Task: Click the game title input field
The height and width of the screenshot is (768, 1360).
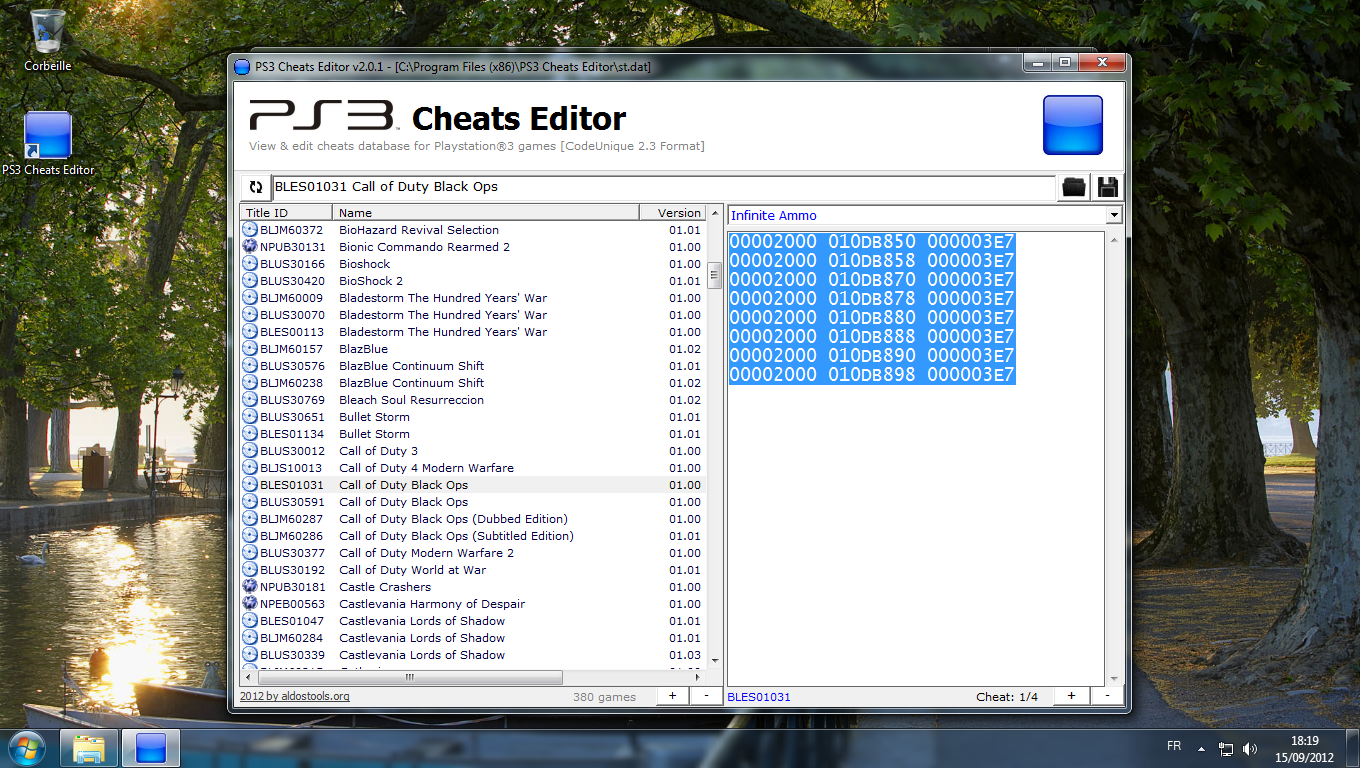Action: pos(664,187)
